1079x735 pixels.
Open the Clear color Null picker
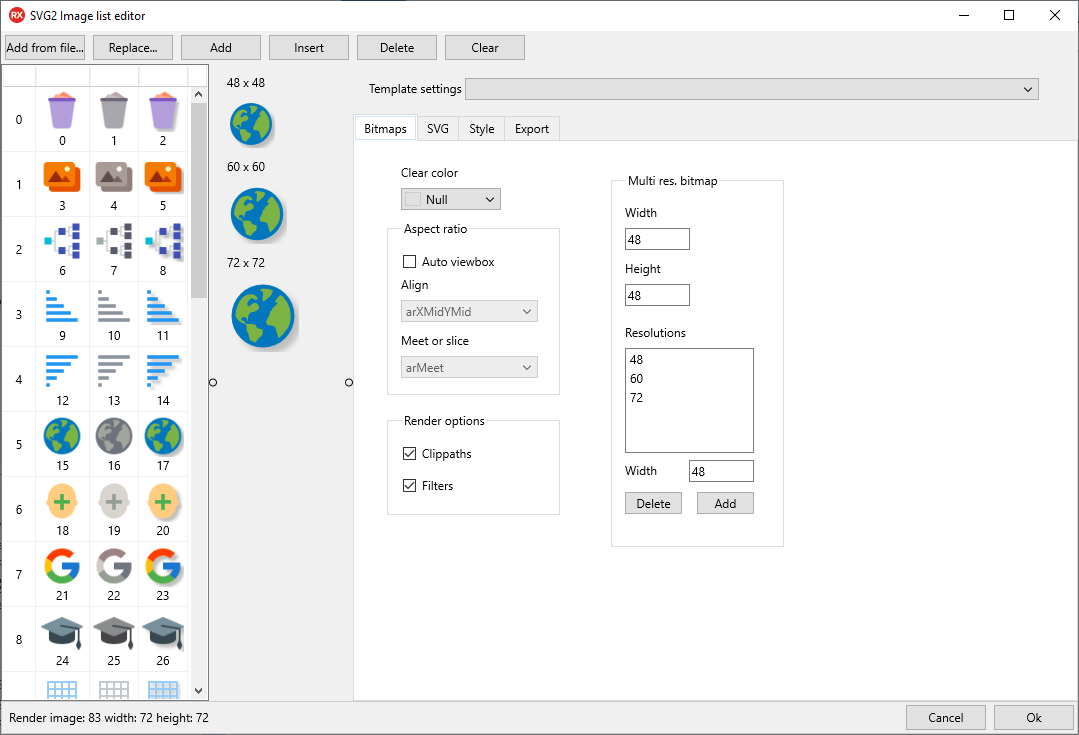(x=450, y=200)
